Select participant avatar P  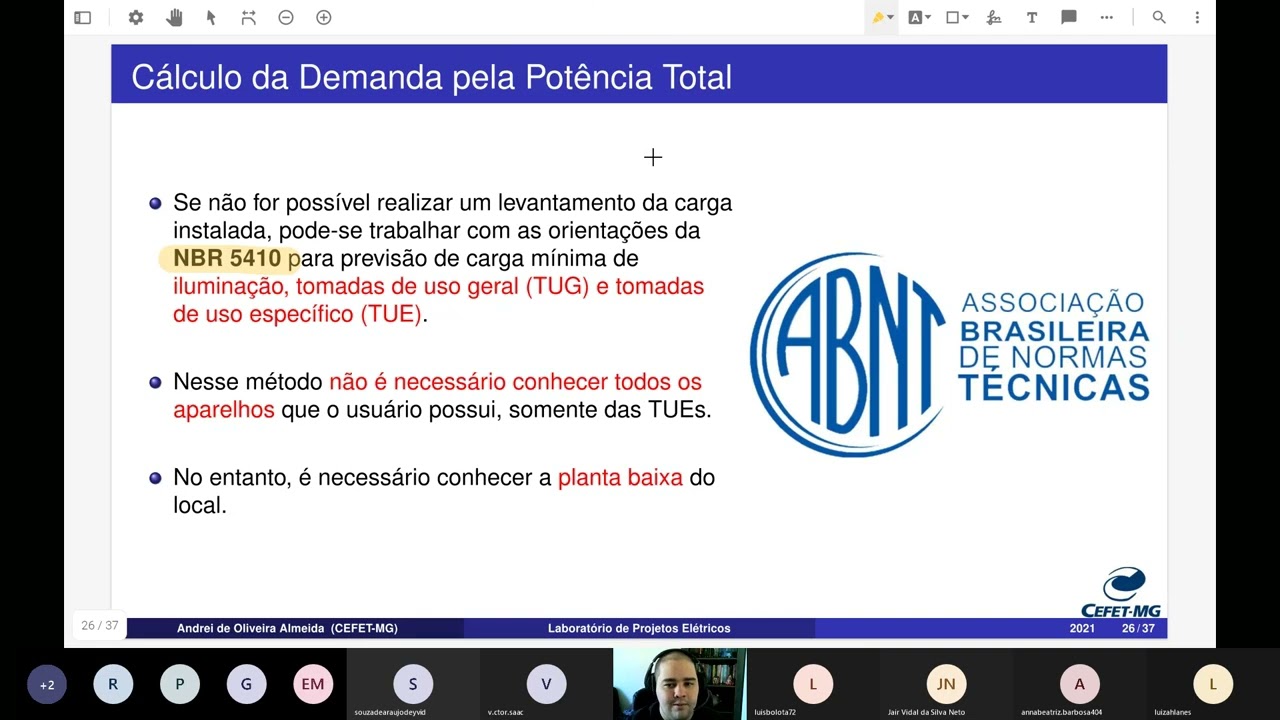180,684
